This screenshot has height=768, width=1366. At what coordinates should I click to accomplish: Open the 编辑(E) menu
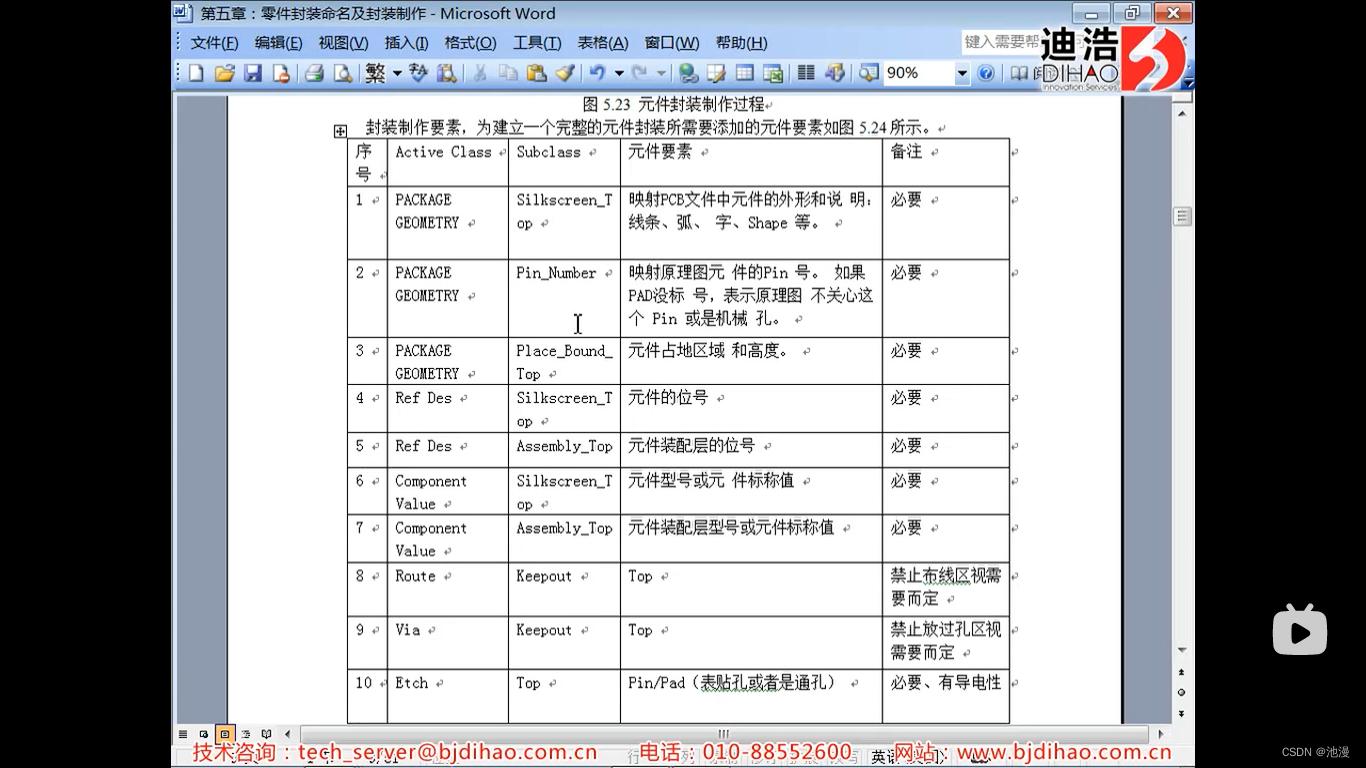point(278,43)
